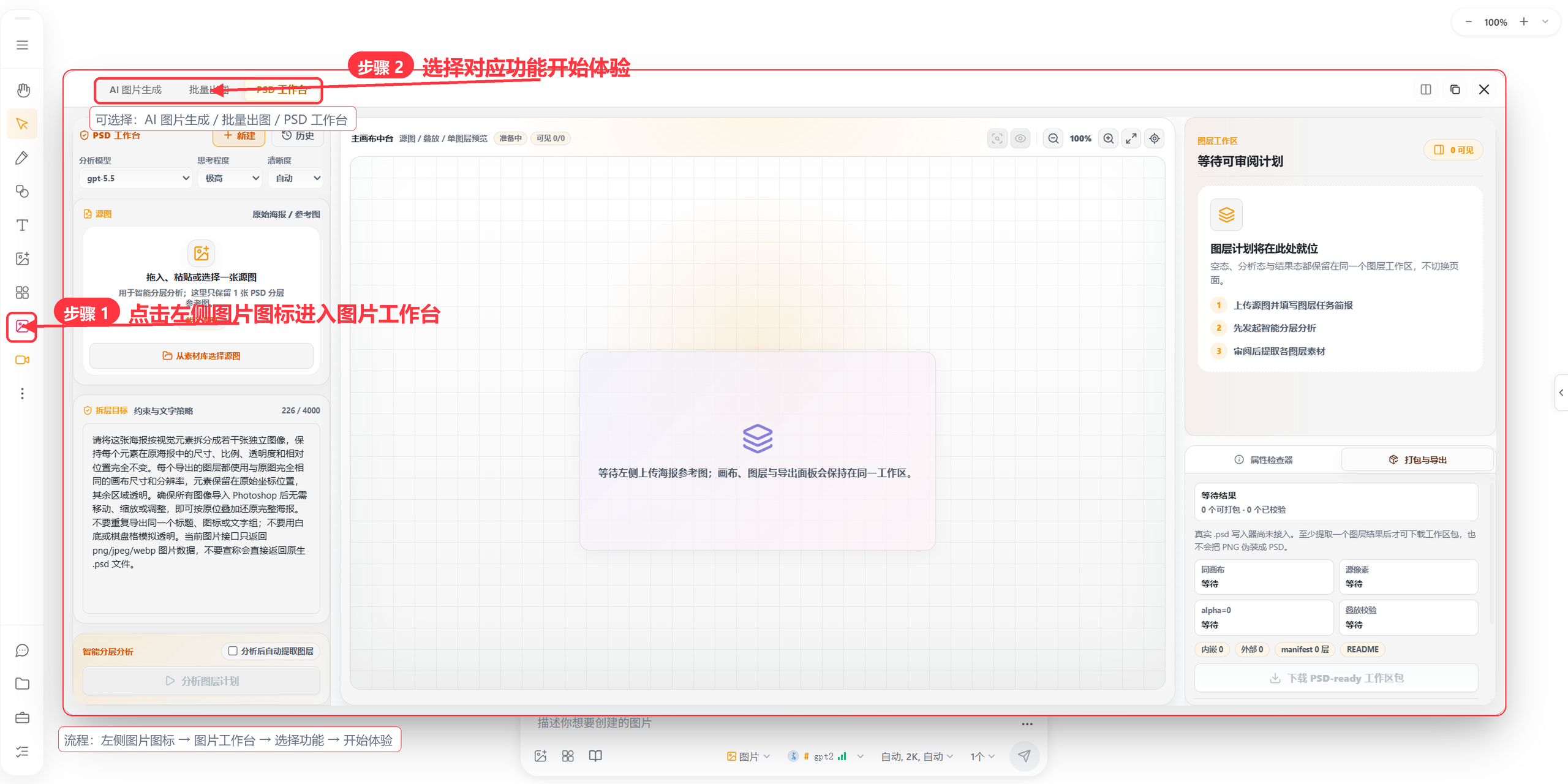
Task: Click the manifest 0 层 tag
Action: (1305, 649)
